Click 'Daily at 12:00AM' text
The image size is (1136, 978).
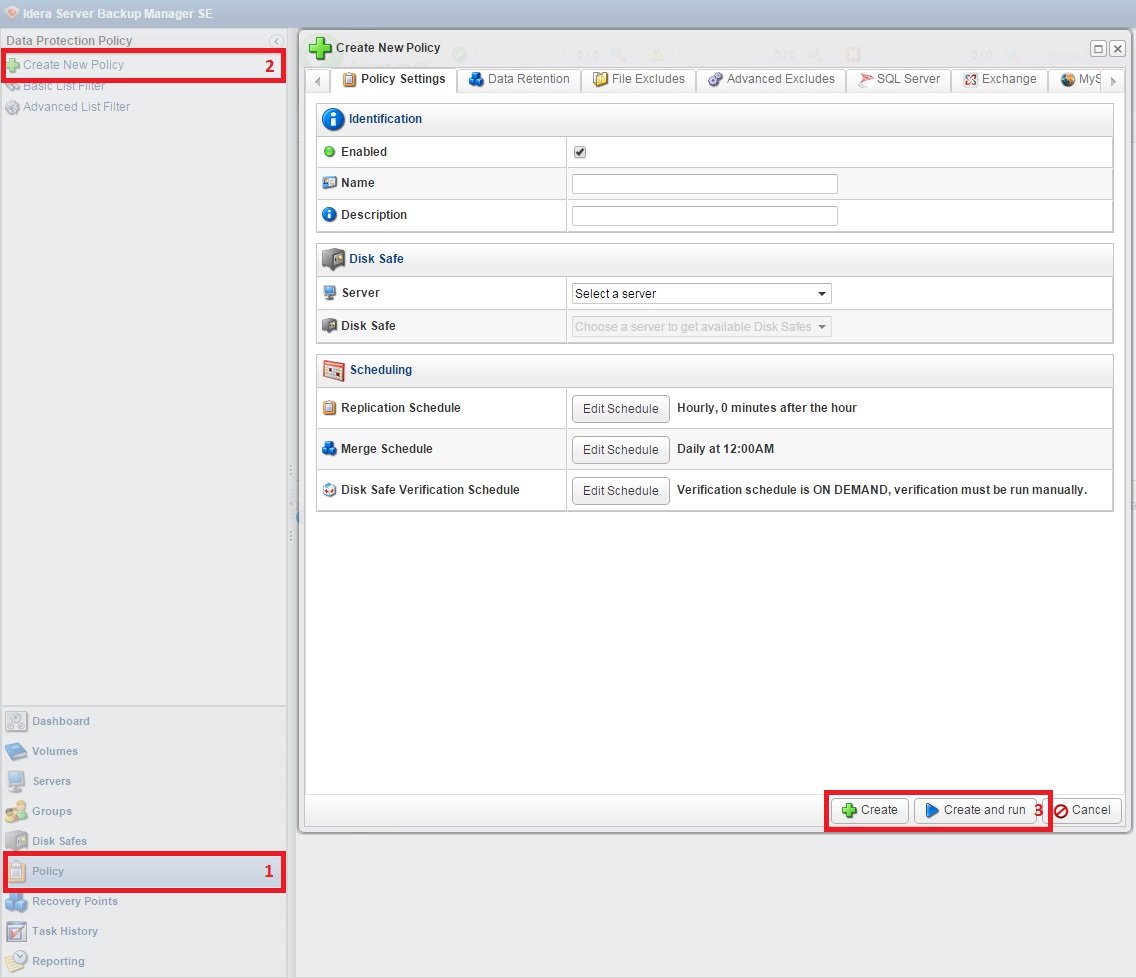pos(725,449)
